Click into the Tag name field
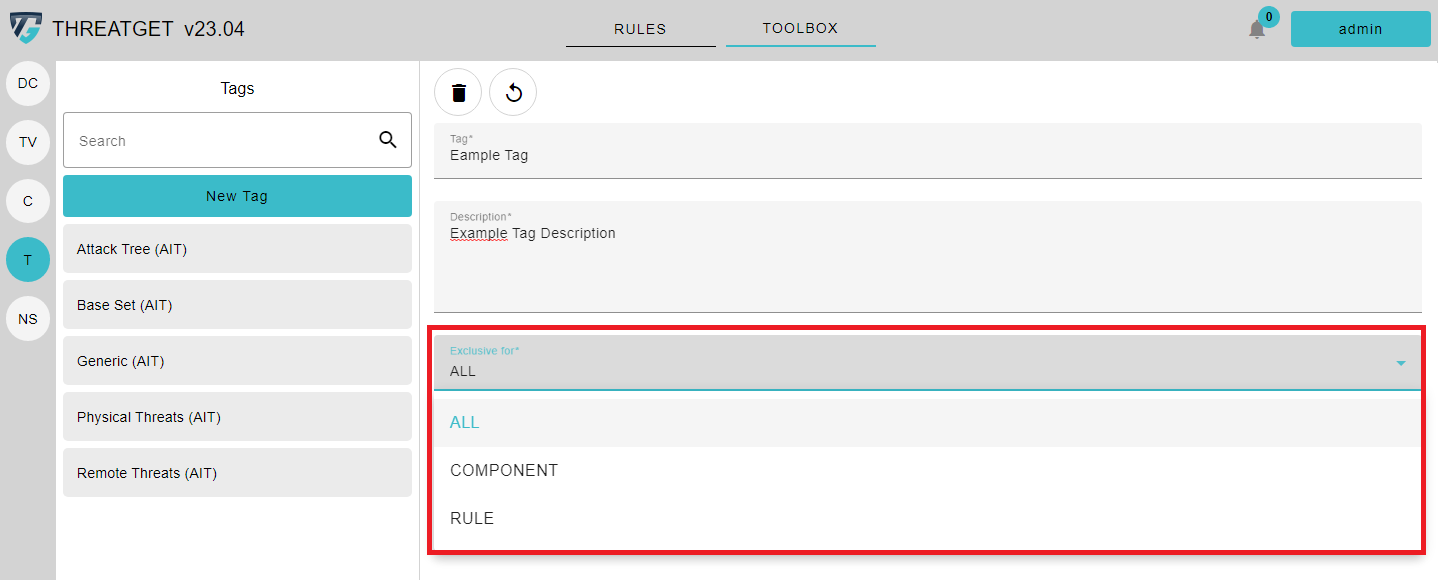Image resolution: width=1438 pixels, height=580 pixels. [x=927, y=151]
